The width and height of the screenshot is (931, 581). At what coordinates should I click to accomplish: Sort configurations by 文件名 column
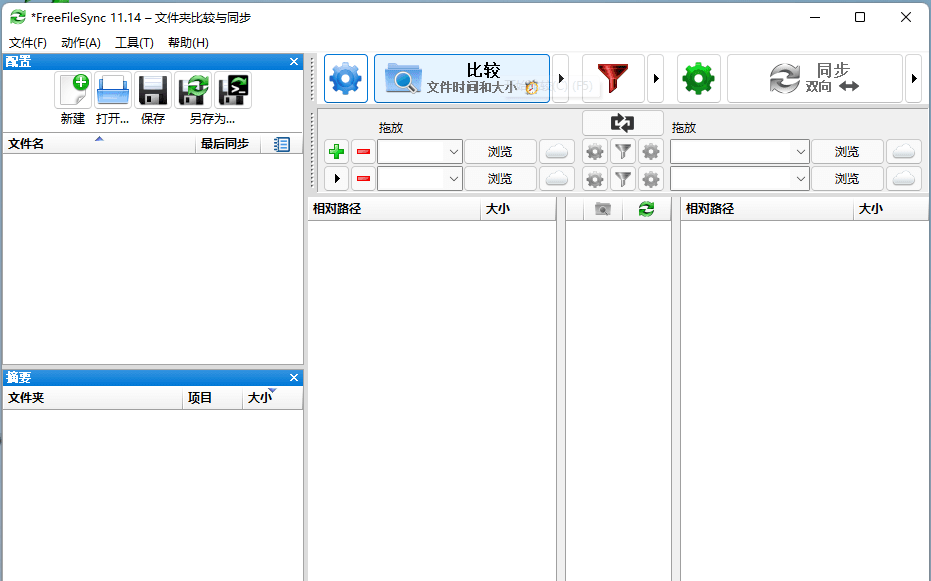99,144
